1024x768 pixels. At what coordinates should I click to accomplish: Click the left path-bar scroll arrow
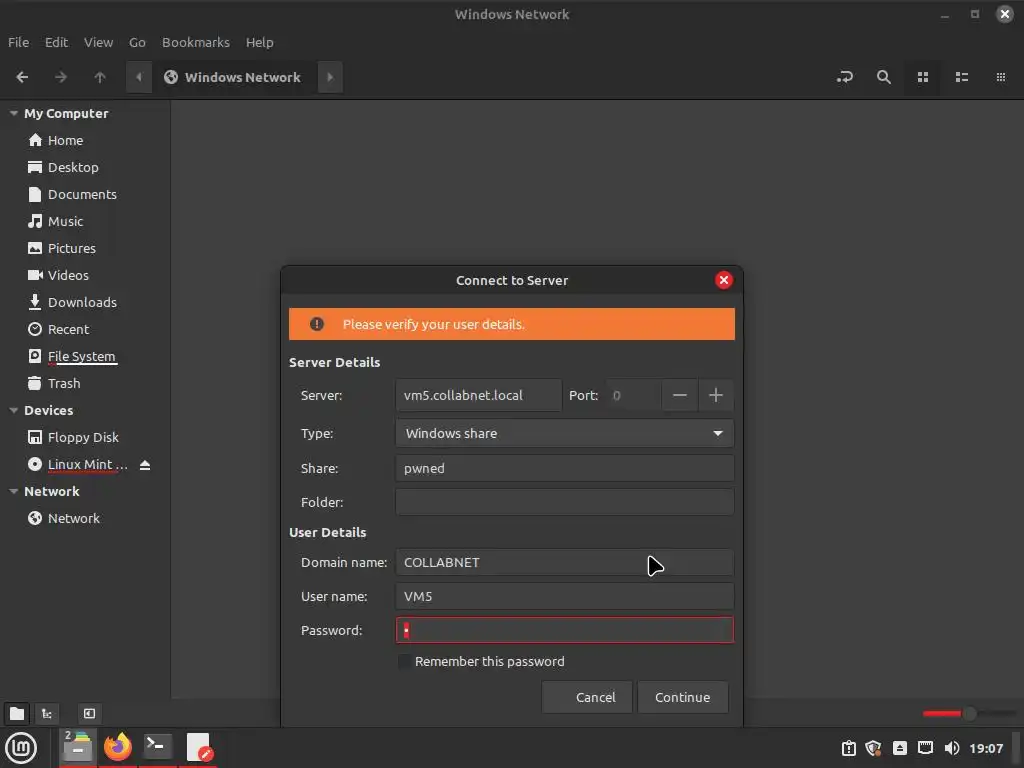[x=138, y=77]
